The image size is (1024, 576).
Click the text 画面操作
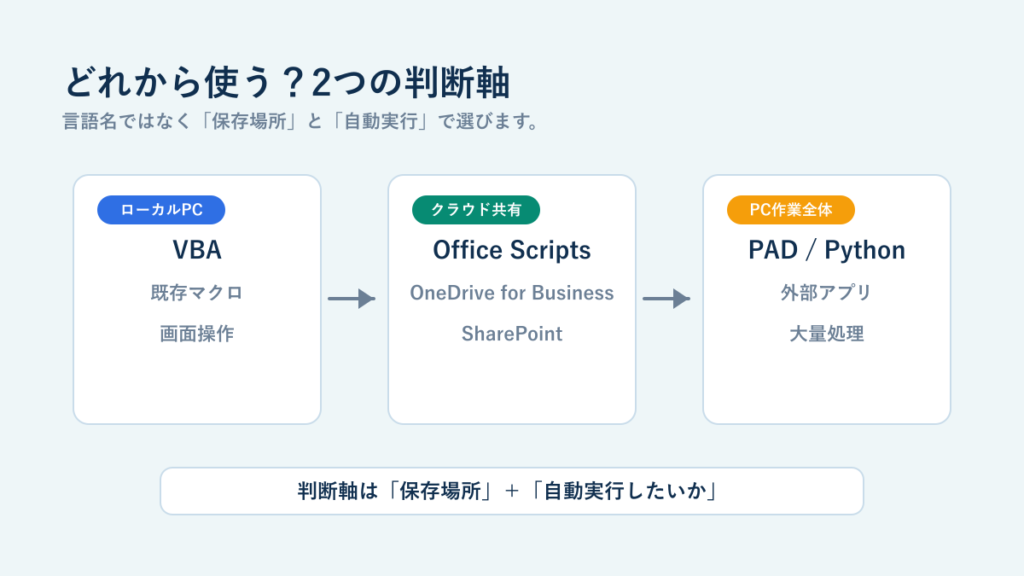197,334
